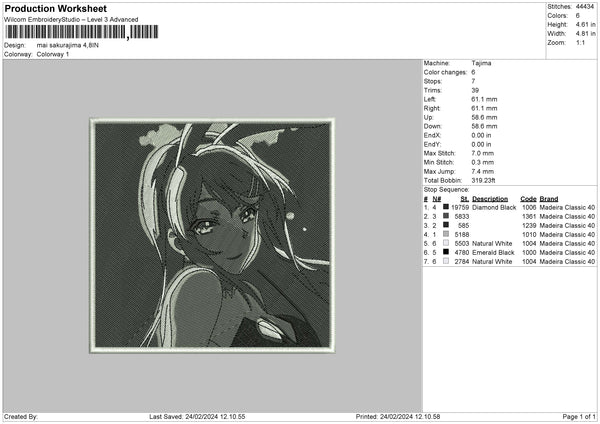This screenshot has height=424, width=600.
Task: Click 'Wilcom EmbroideryStudio – Level 3 Advanced' text
Action: [x=71, y=20]
